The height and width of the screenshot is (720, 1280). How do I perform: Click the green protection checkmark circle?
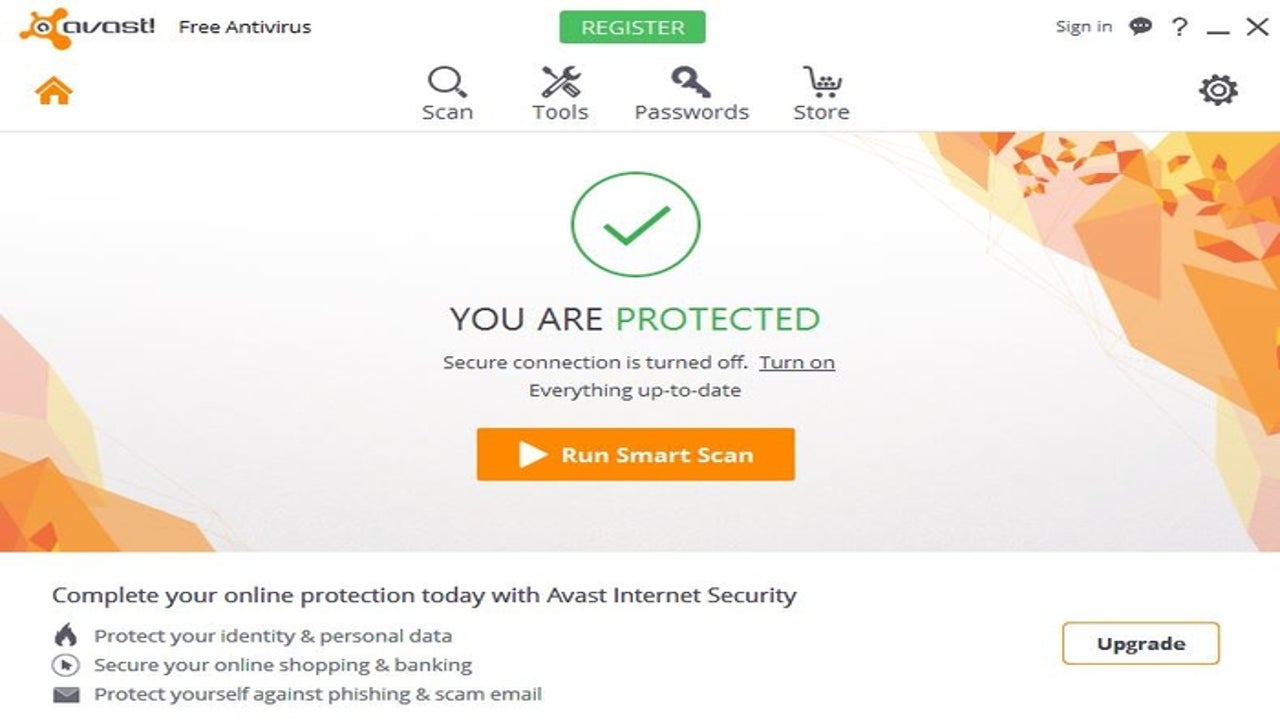[x=634, y=225]
